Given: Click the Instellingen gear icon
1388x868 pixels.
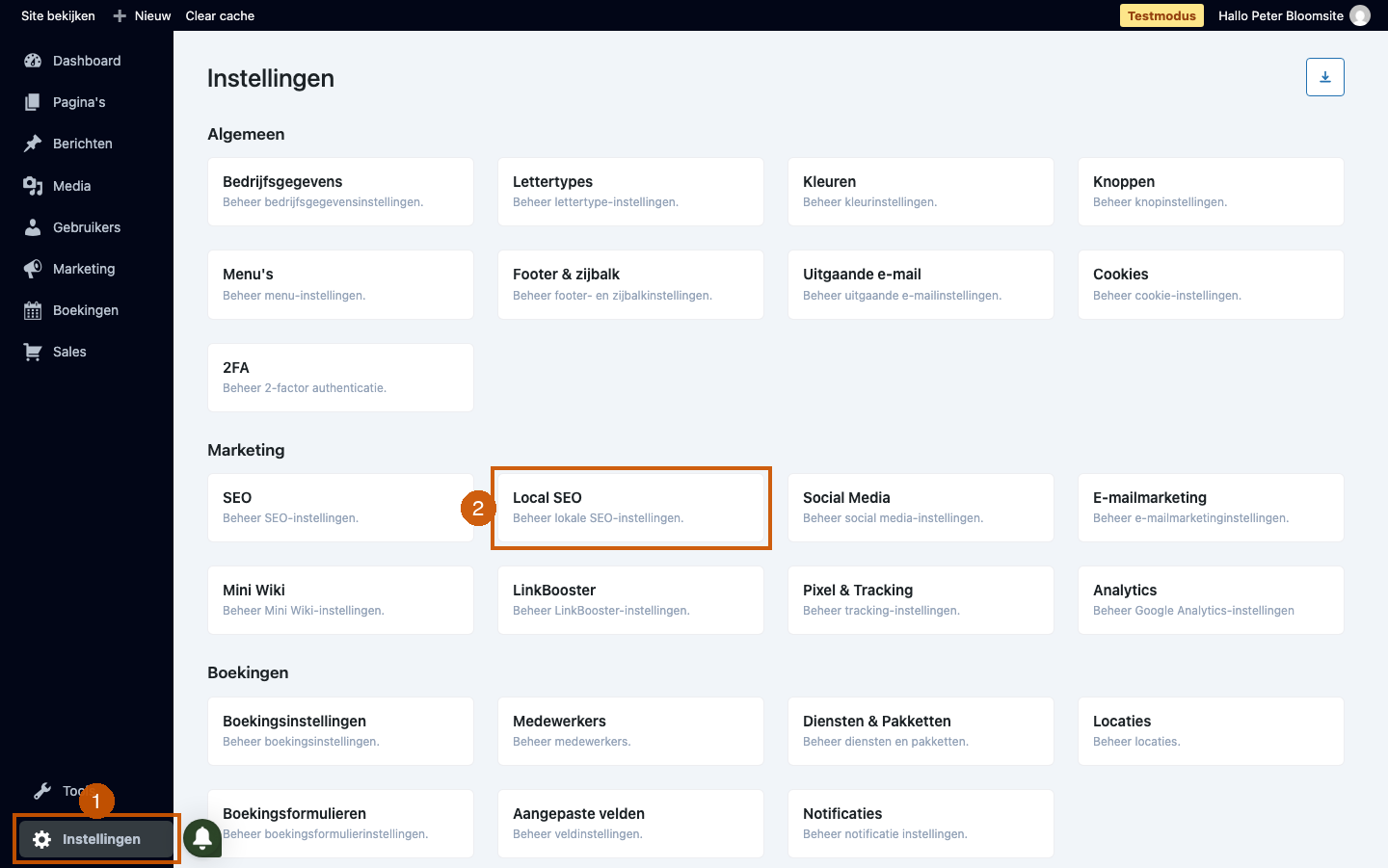Looking at the screenshot, I should 42,839.
